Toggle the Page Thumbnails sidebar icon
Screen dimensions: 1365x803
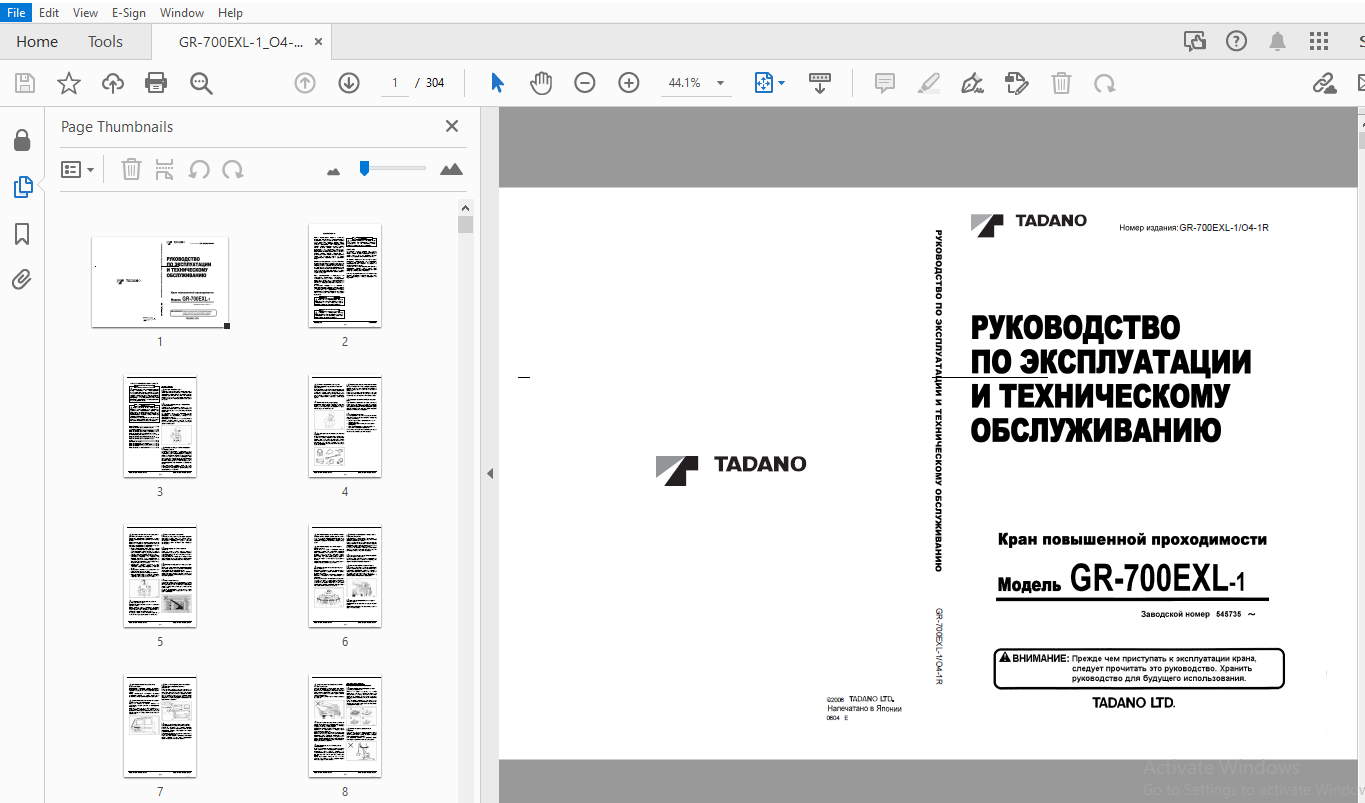point(22,187)
